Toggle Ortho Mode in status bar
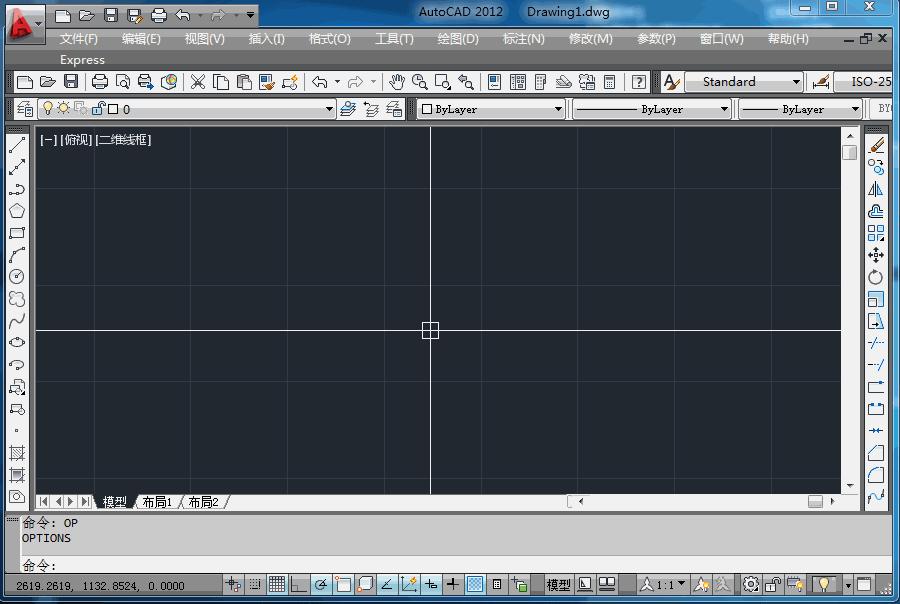This screenshot has width=900, height=604. pyautogui.click(x=299, y=584)
